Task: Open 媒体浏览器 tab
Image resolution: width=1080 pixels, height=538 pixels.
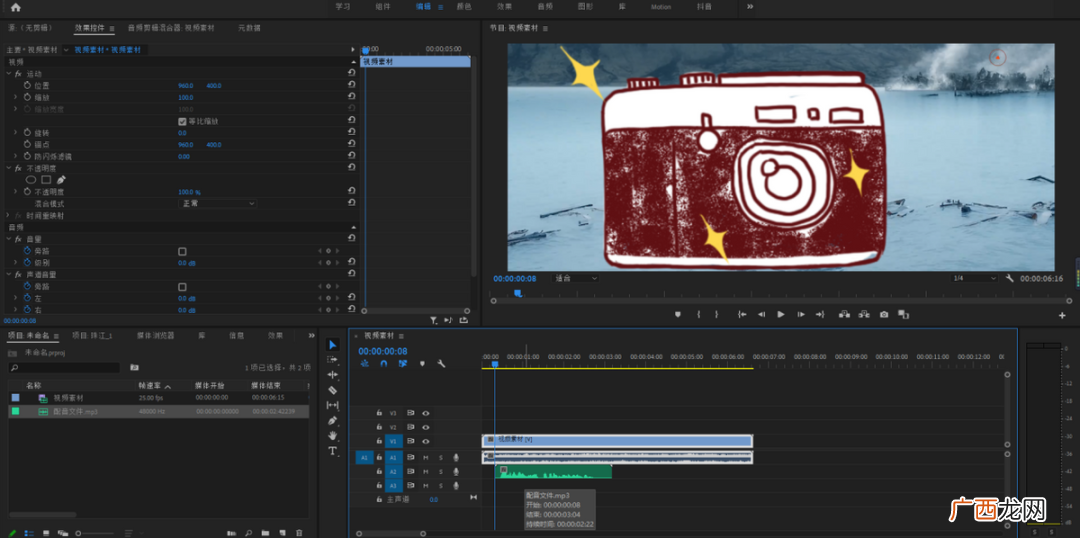Action: [155, 335]
